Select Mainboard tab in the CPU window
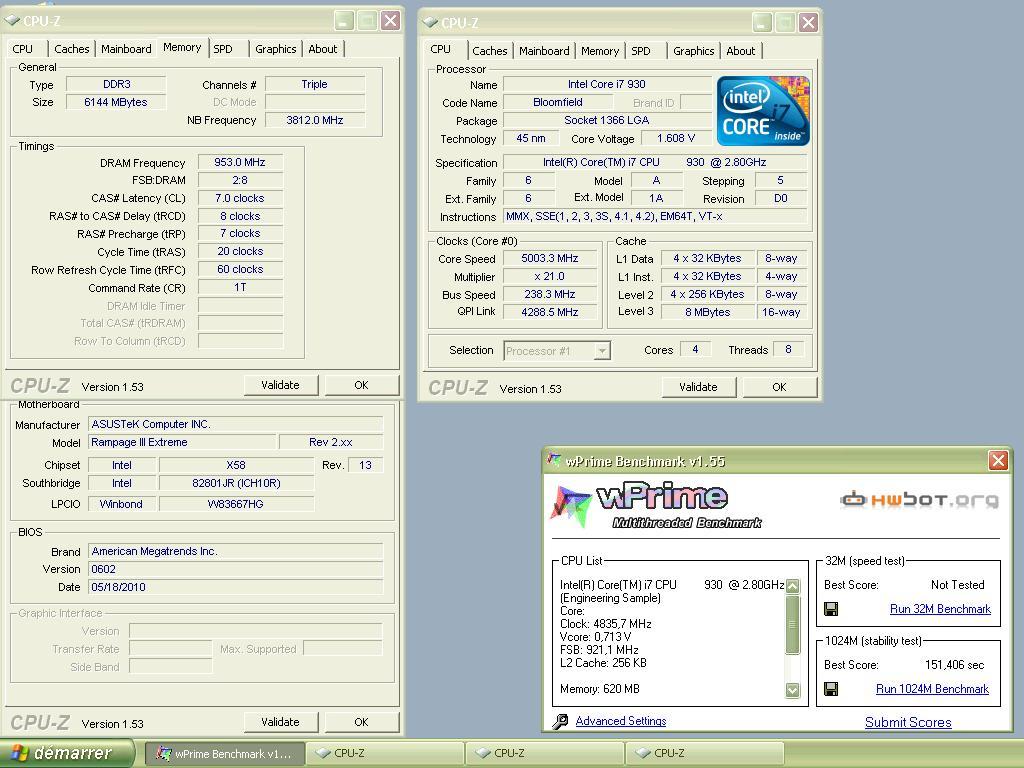 click(x=544, y=51)
